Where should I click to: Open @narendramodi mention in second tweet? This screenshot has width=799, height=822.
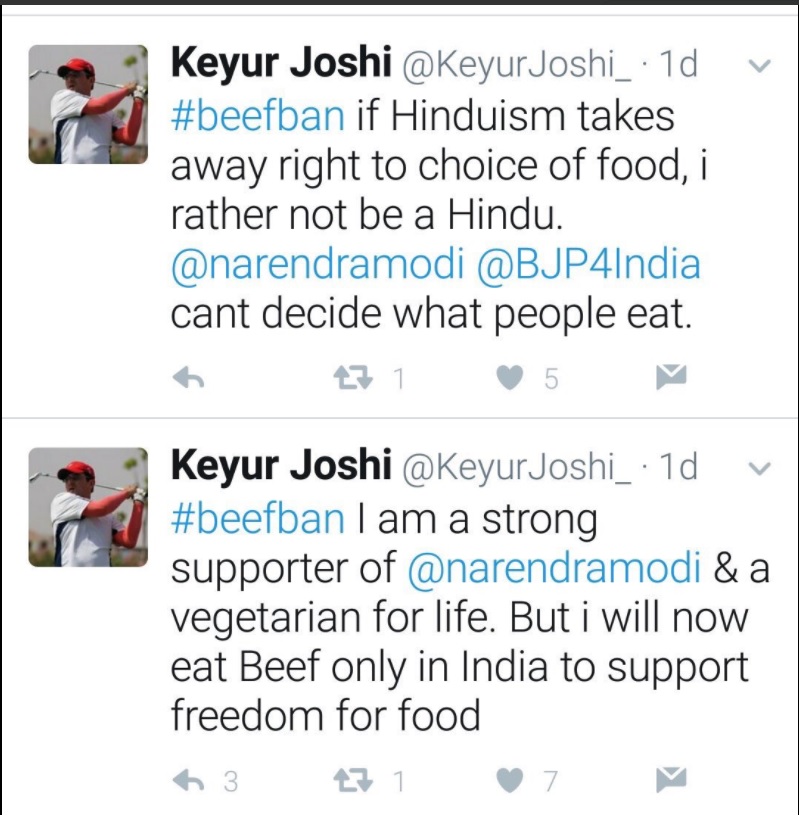[x=555, y=568]
